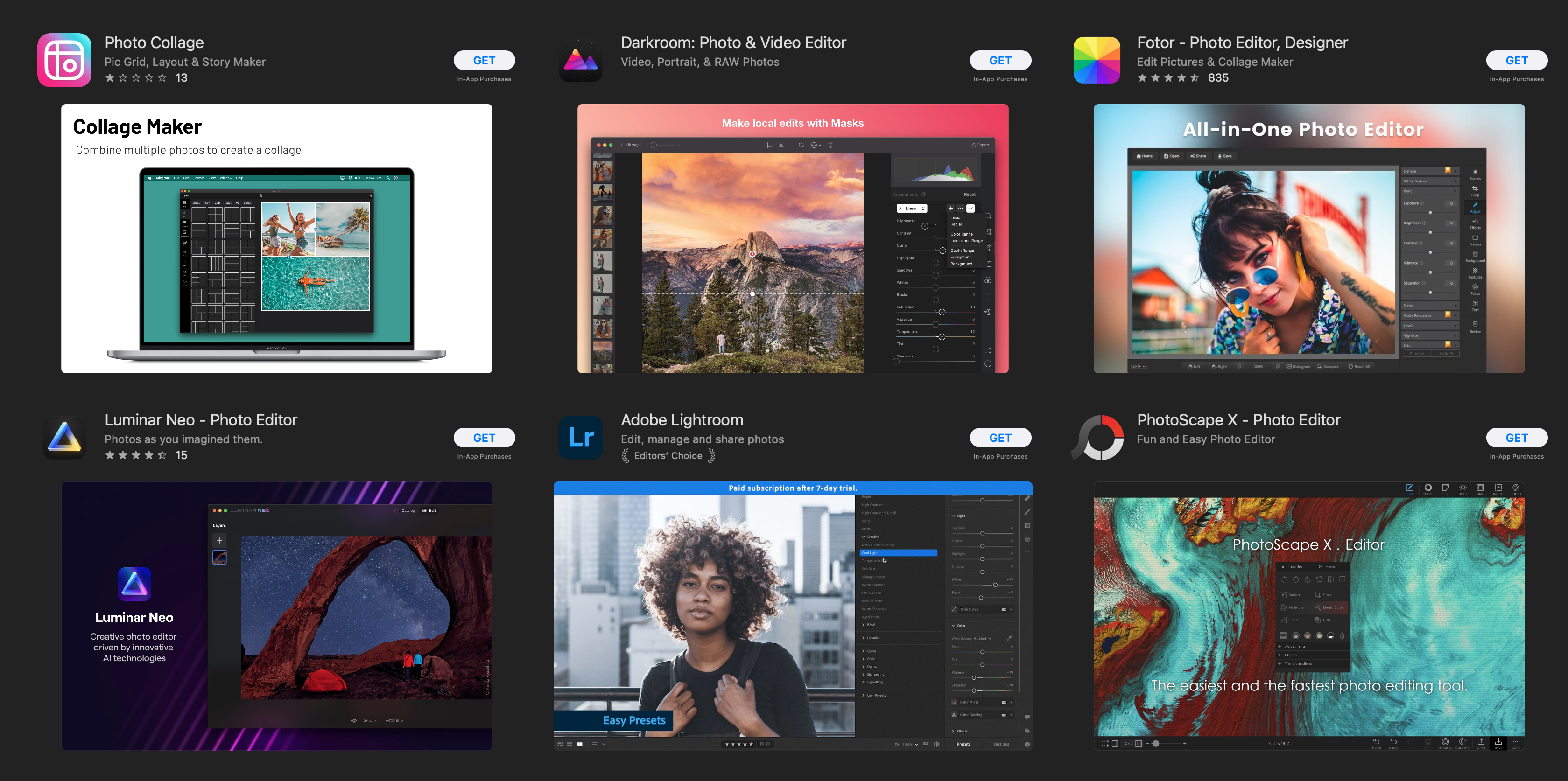Get Luminar Neo - Photo Editor
Image resolution: width=1568 pixels, height=781 pixels.
tap(485, 437)
